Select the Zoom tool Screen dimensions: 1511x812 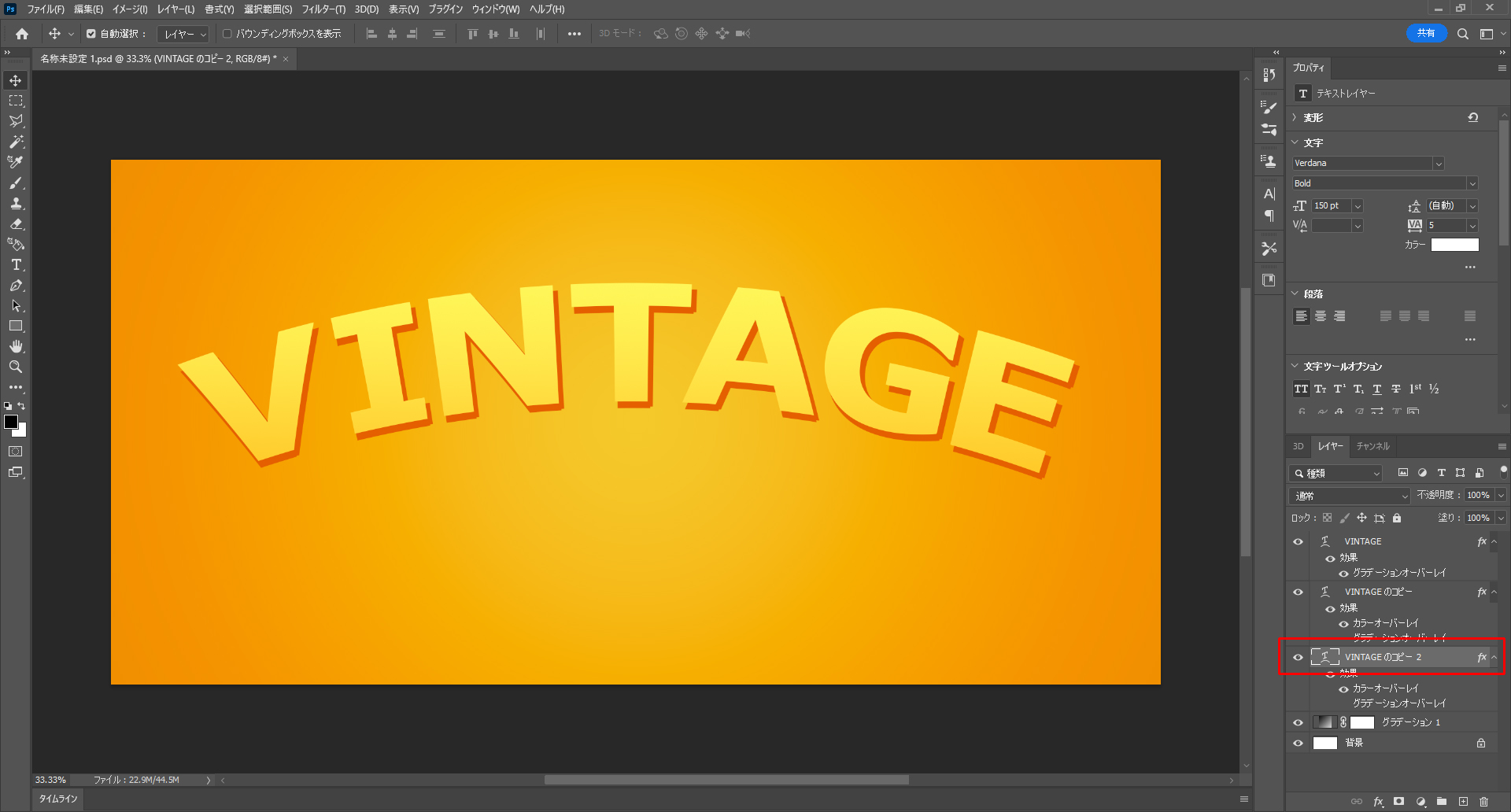click(16, 367)
